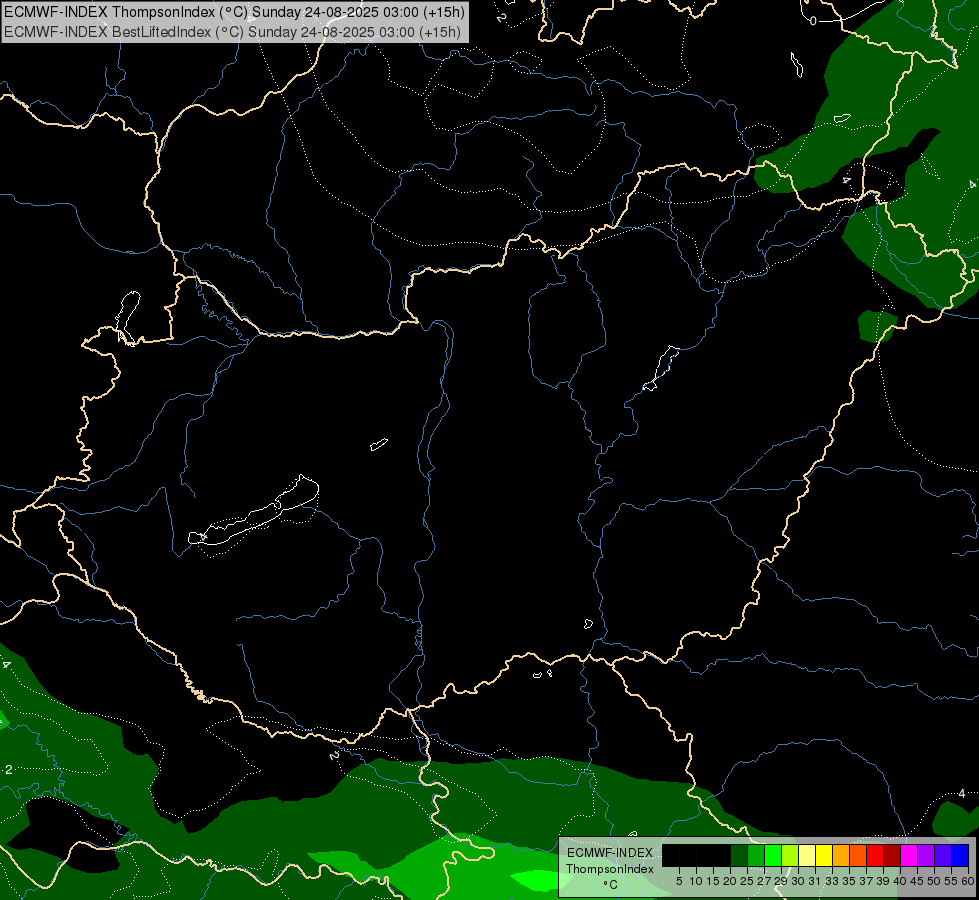Click the blue 55–60 legend swatch
The height and width of the screenshot is (900, 979).
pyautogui.click(x=960, y=855)
